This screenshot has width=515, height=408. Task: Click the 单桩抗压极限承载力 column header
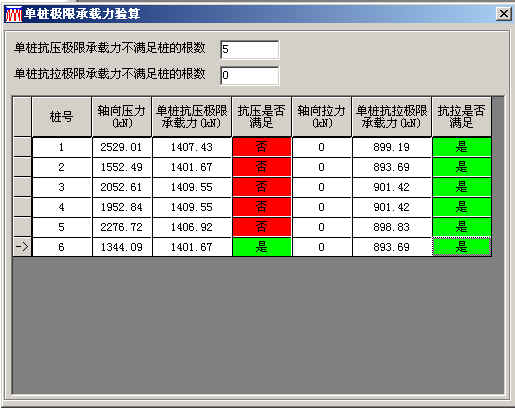coord(192,117)
